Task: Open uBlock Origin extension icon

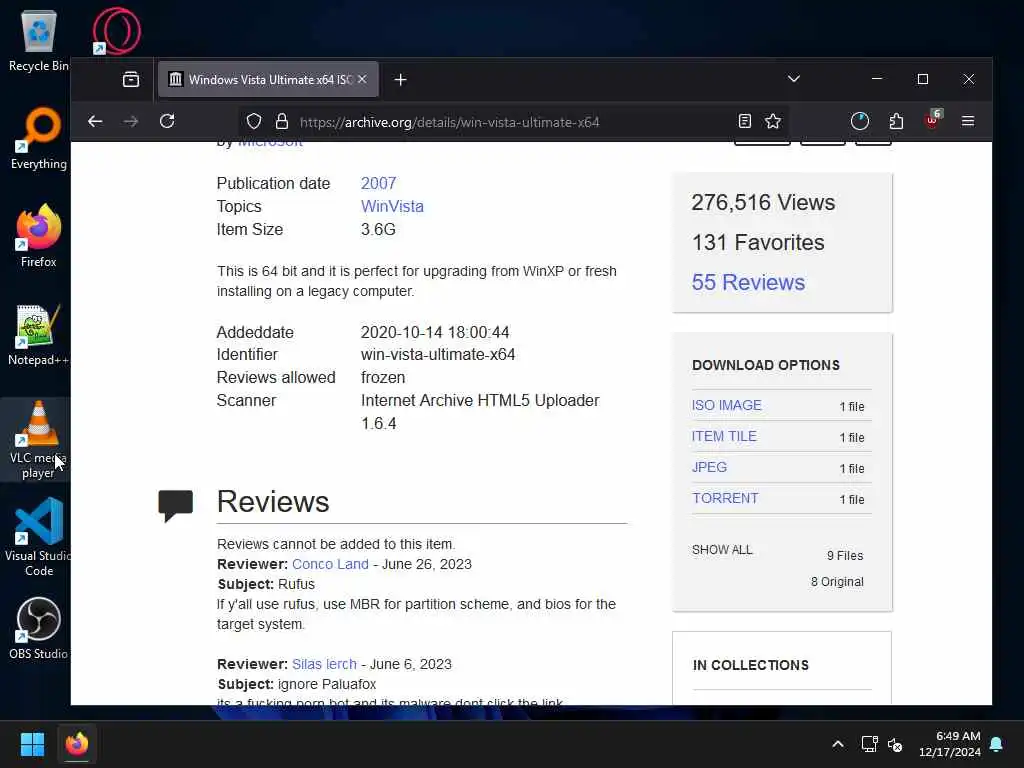Action: click(933, 120)
